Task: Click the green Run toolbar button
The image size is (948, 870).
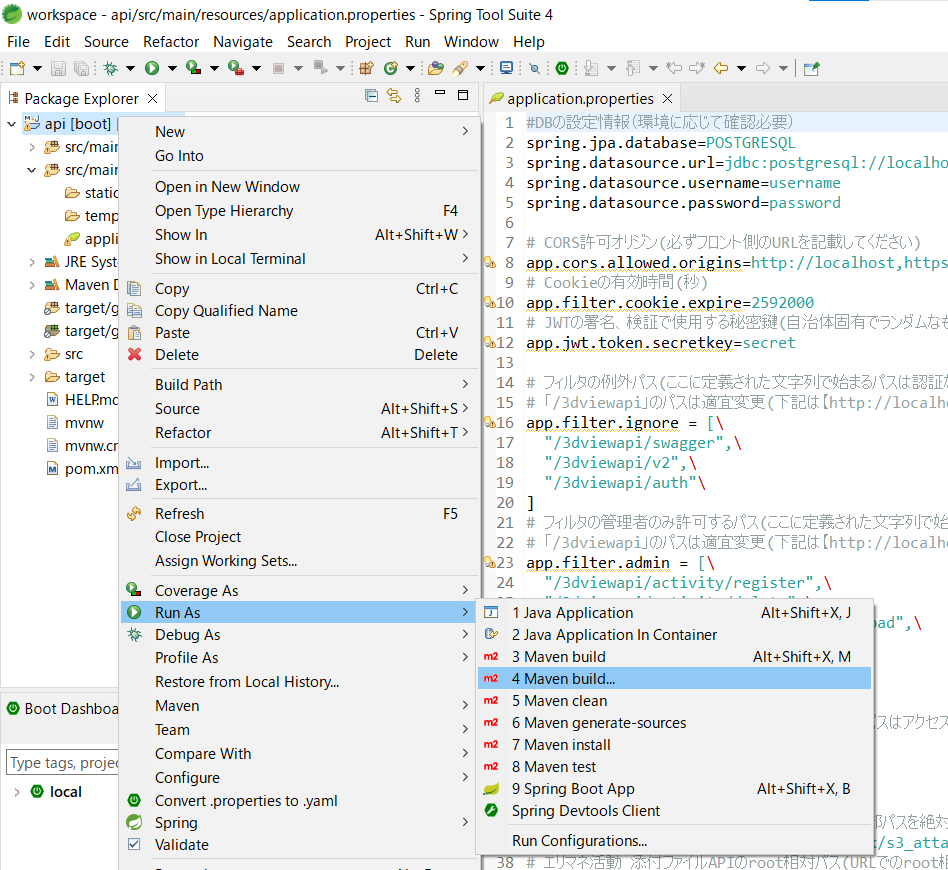Action: point(152,68)
